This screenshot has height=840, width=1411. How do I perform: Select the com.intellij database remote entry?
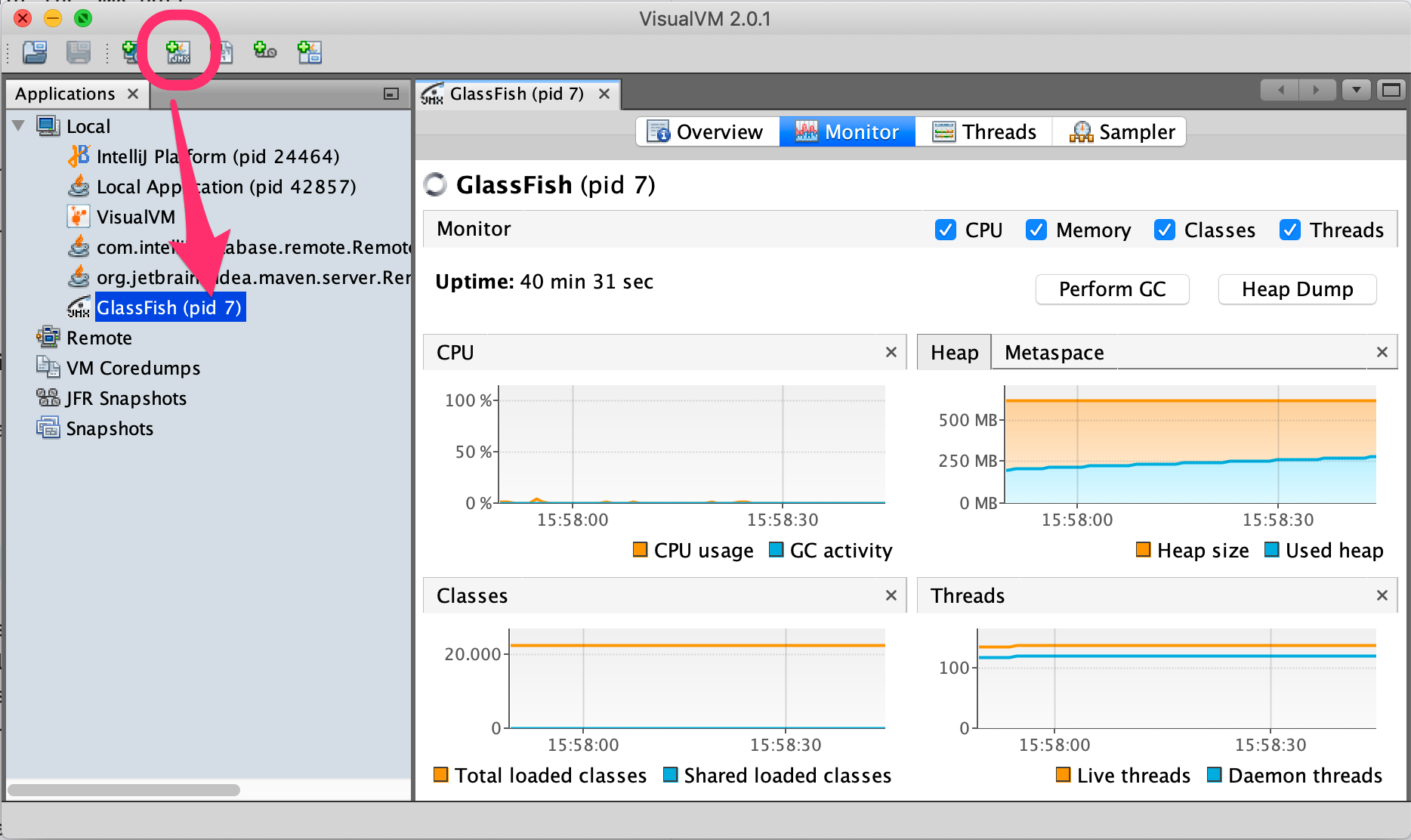(x=254, y=247)
